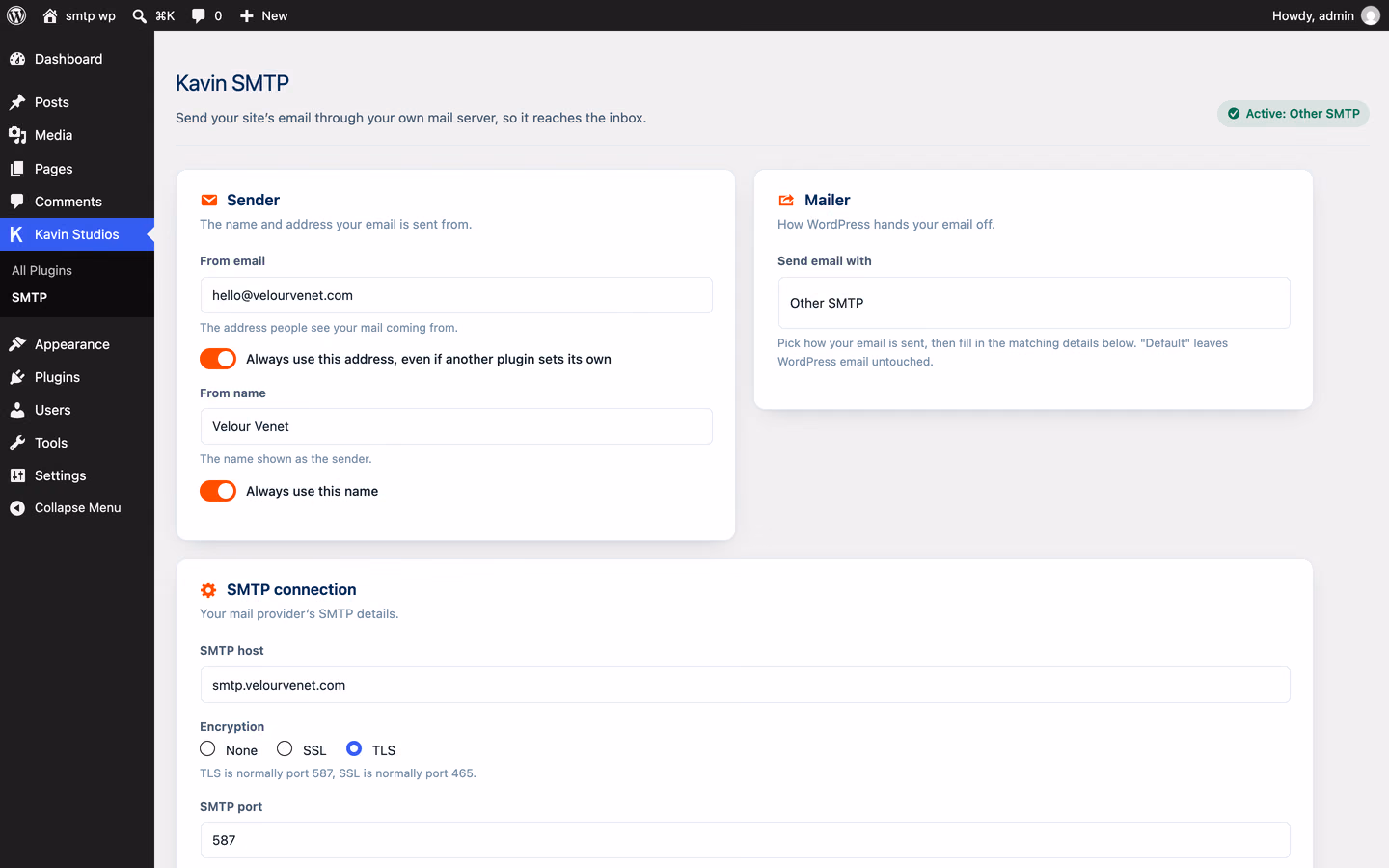
Task: Click the Comments icon in sidebar
Action: (x=17, y=202)
